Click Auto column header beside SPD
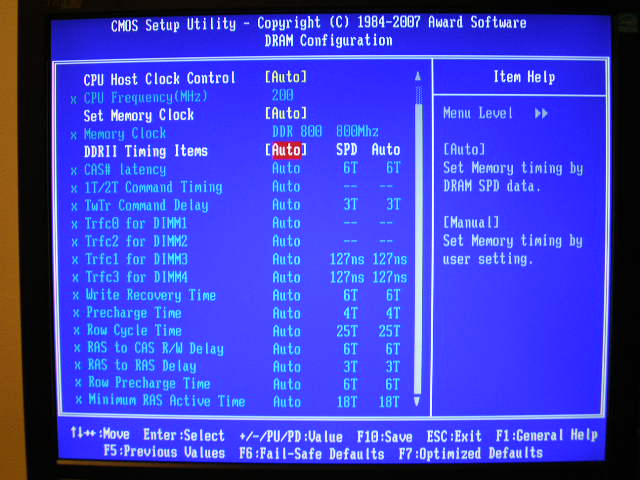The width and height of the screenshot is (640, 480). point(386,149)
